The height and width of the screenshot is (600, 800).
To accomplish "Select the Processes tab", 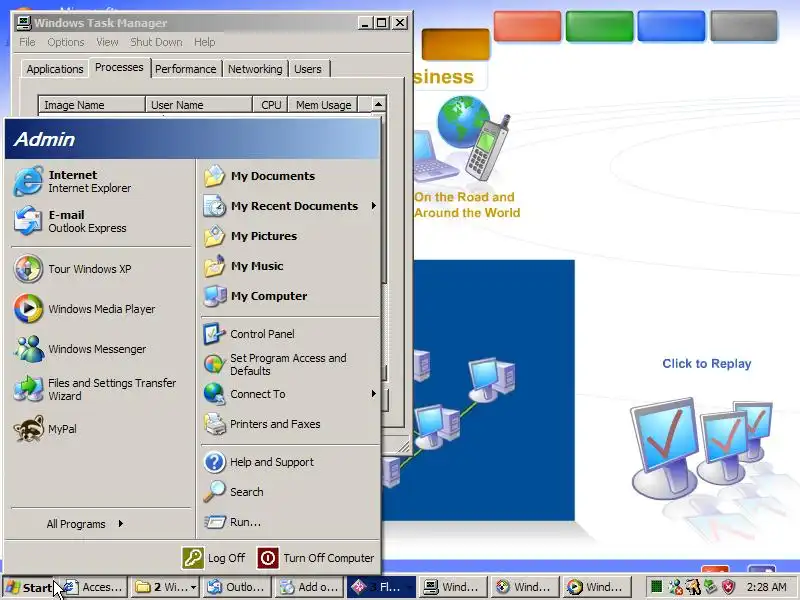I will tap(119, 67).
